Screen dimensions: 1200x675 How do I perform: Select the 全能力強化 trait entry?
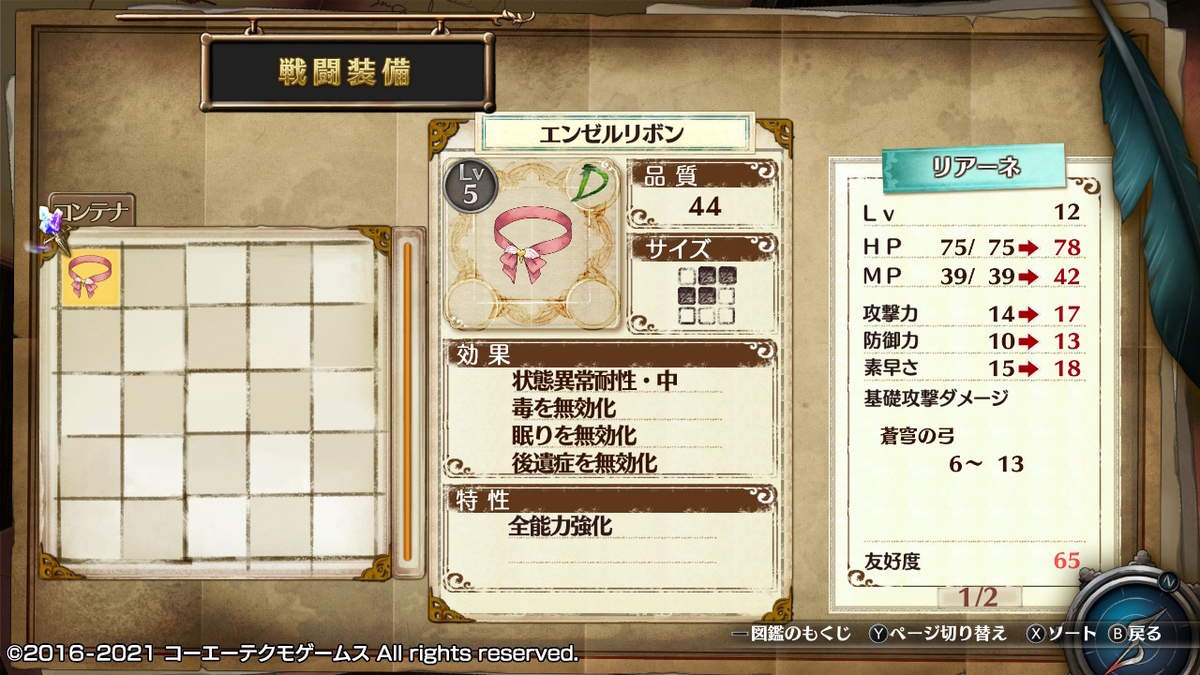tap(559, 525)
